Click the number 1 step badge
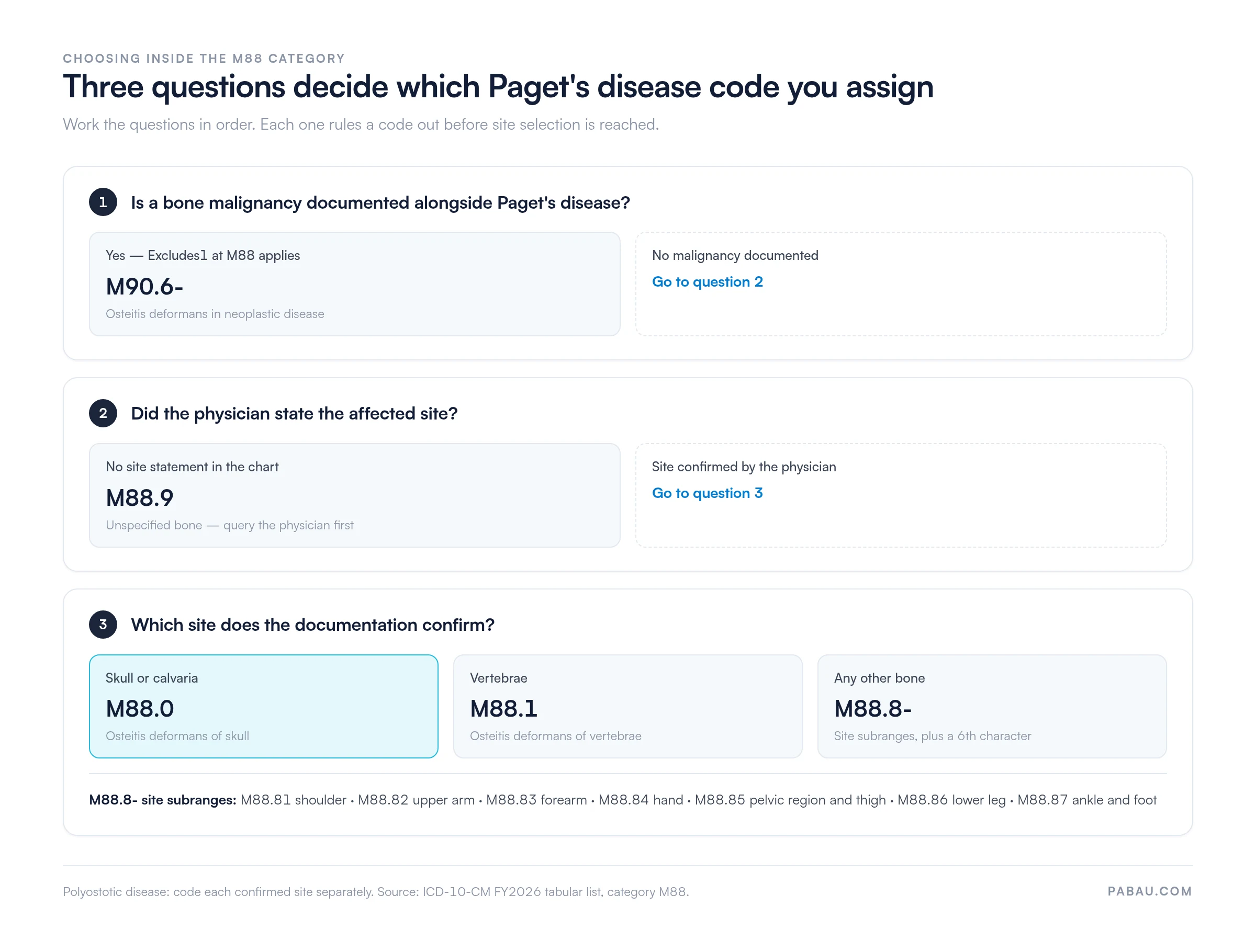1256x952 pixels. click(x=103, y=202)
